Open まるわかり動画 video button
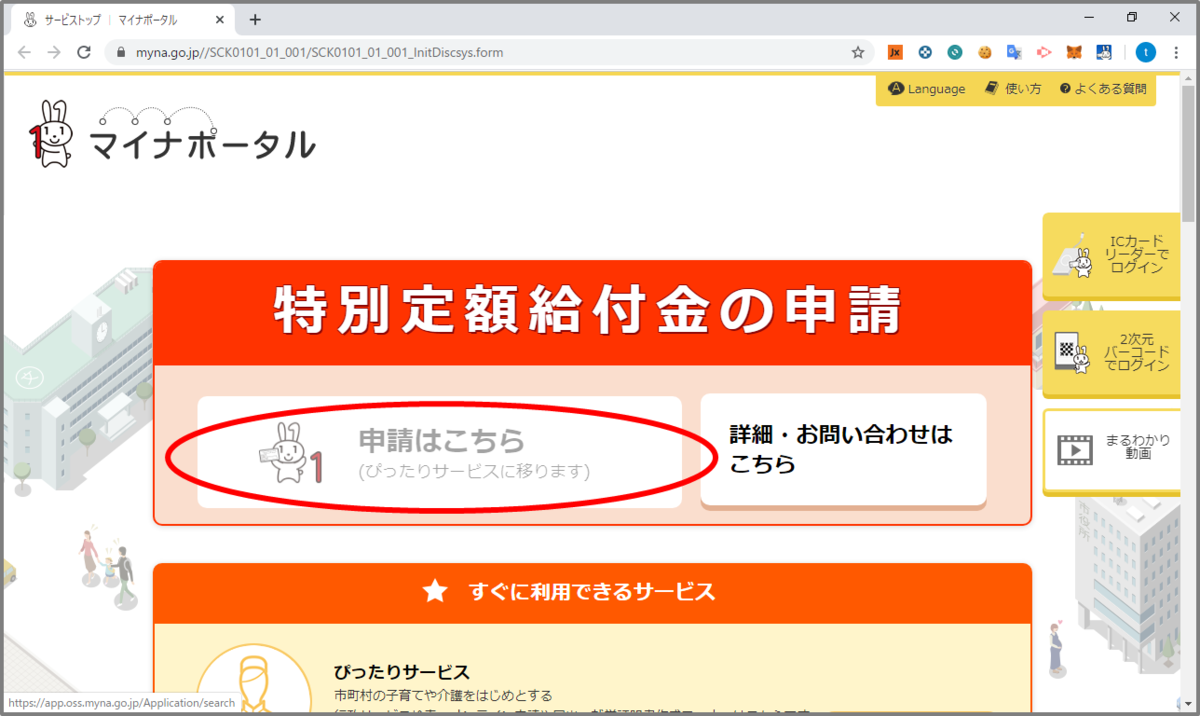 [1111, 451]
